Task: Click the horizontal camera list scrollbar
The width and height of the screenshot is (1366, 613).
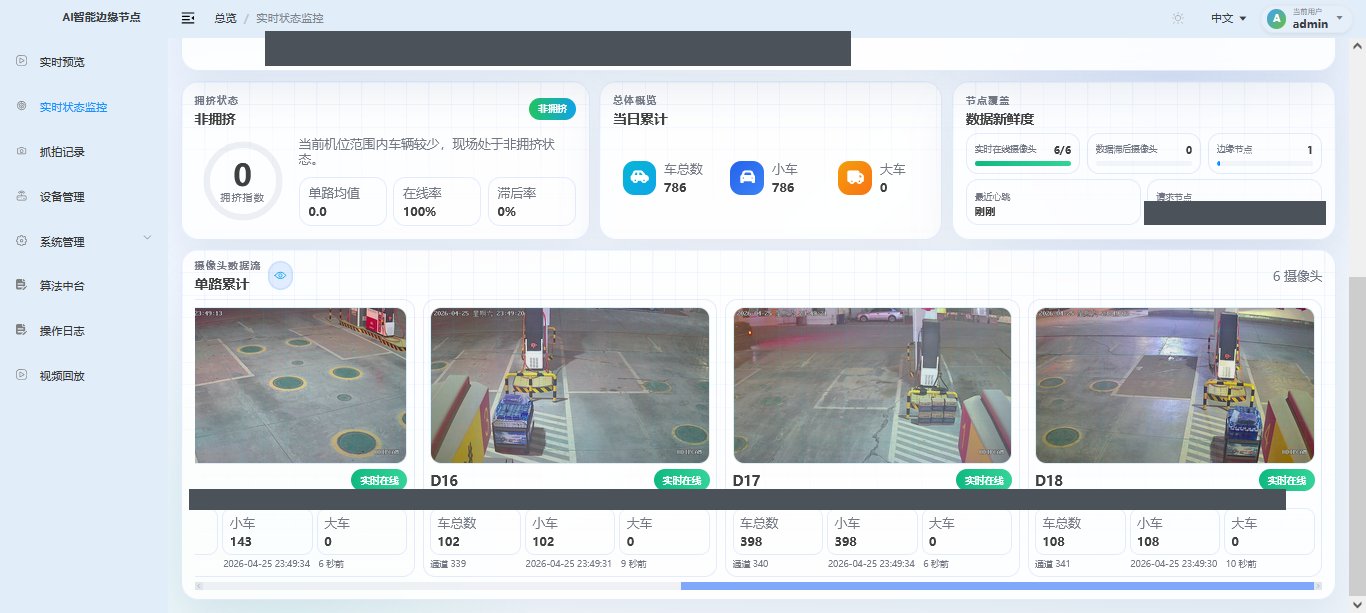Action: [997, 586]
